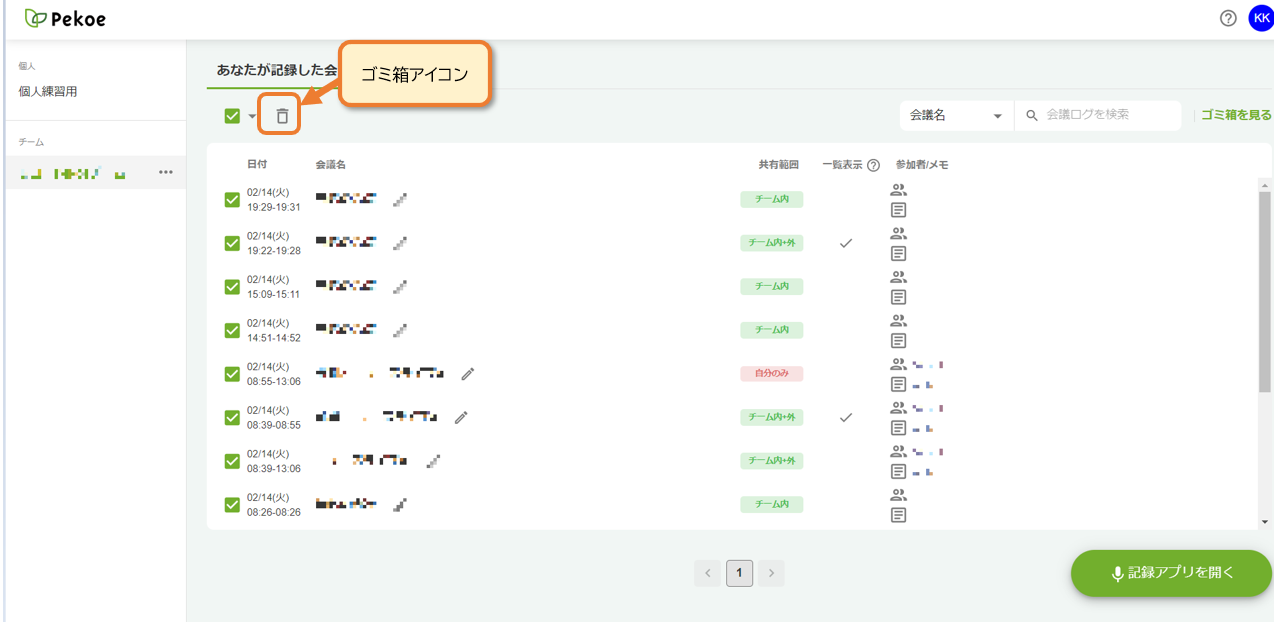
Task: Select 個人練習用 in the sidebar
Action: click(x=48, y=91)
